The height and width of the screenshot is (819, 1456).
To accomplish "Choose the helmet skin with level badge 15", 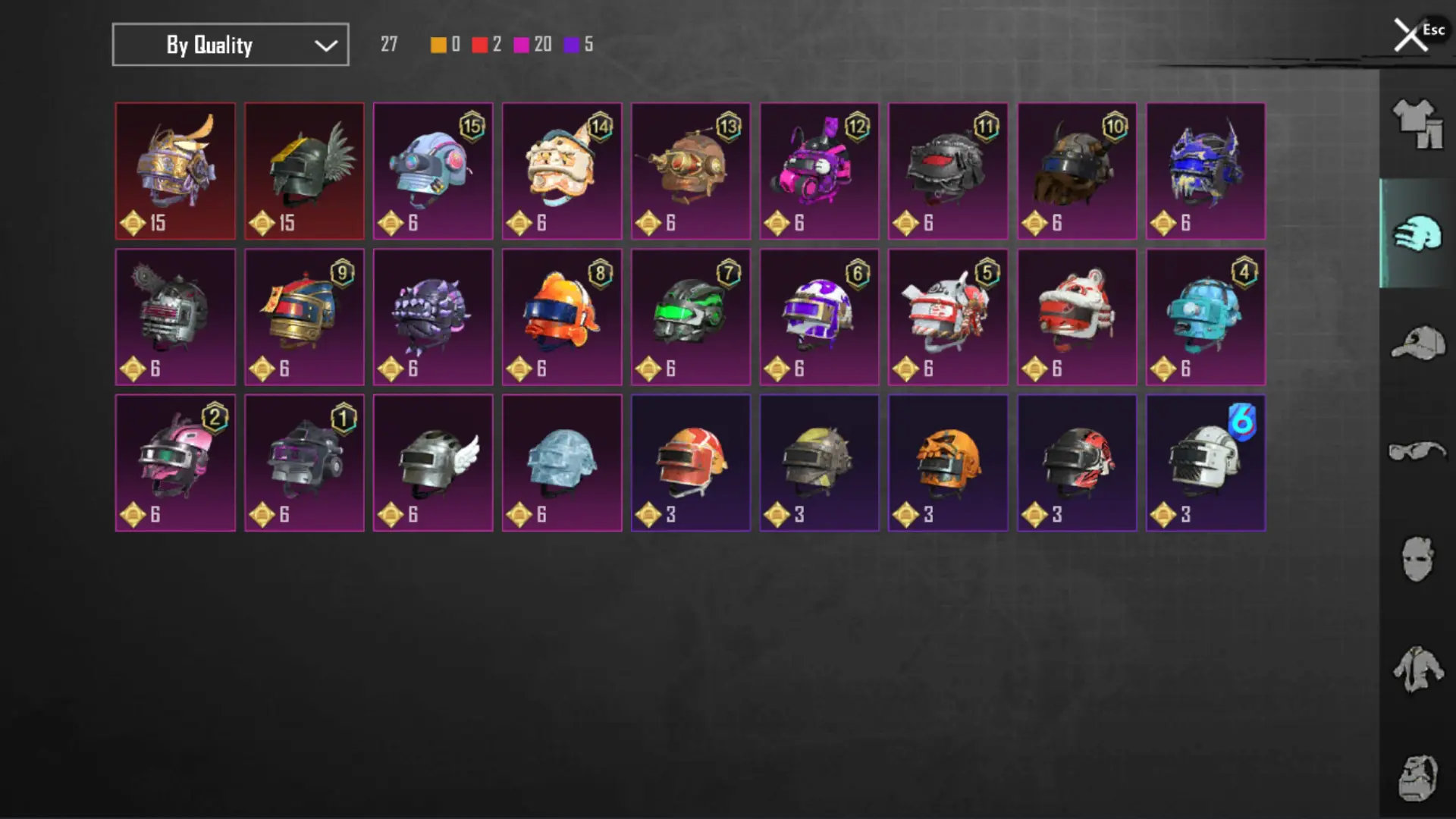I will 433,171.
